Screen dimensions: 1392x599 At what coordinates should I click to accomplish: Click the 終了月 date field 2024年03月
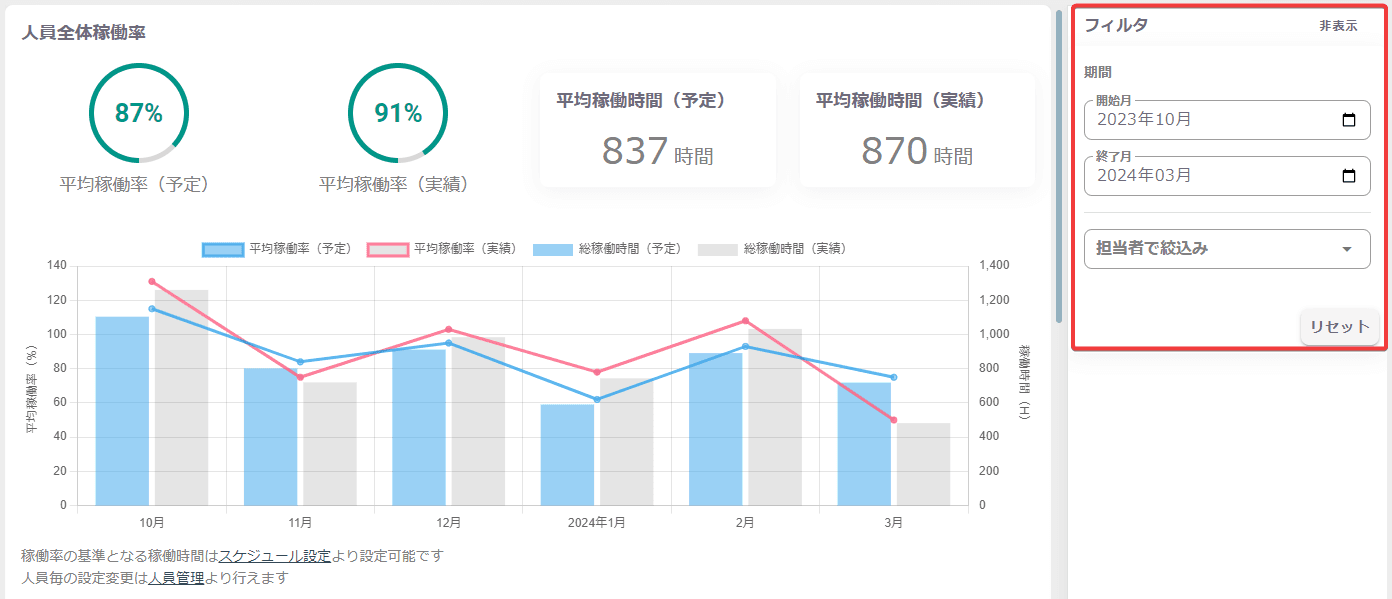pyautogui.click(x=1227, y=176)
